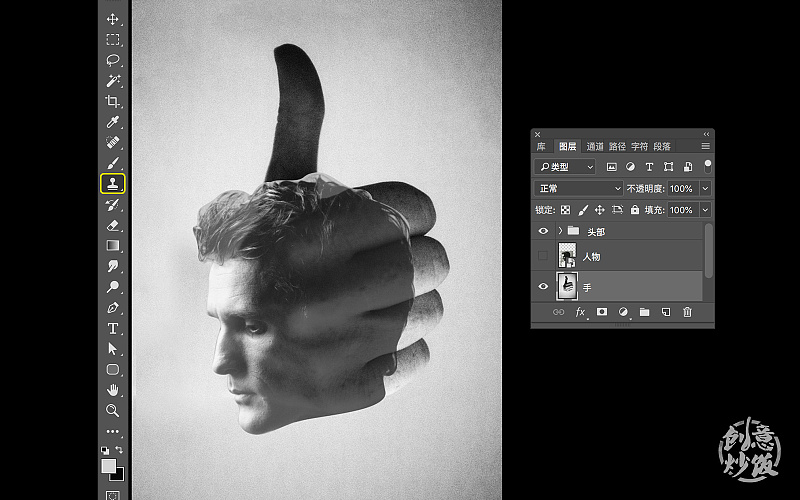Pick the Crop tool
The height and width of the screenshot is (500, 800).
113,101
